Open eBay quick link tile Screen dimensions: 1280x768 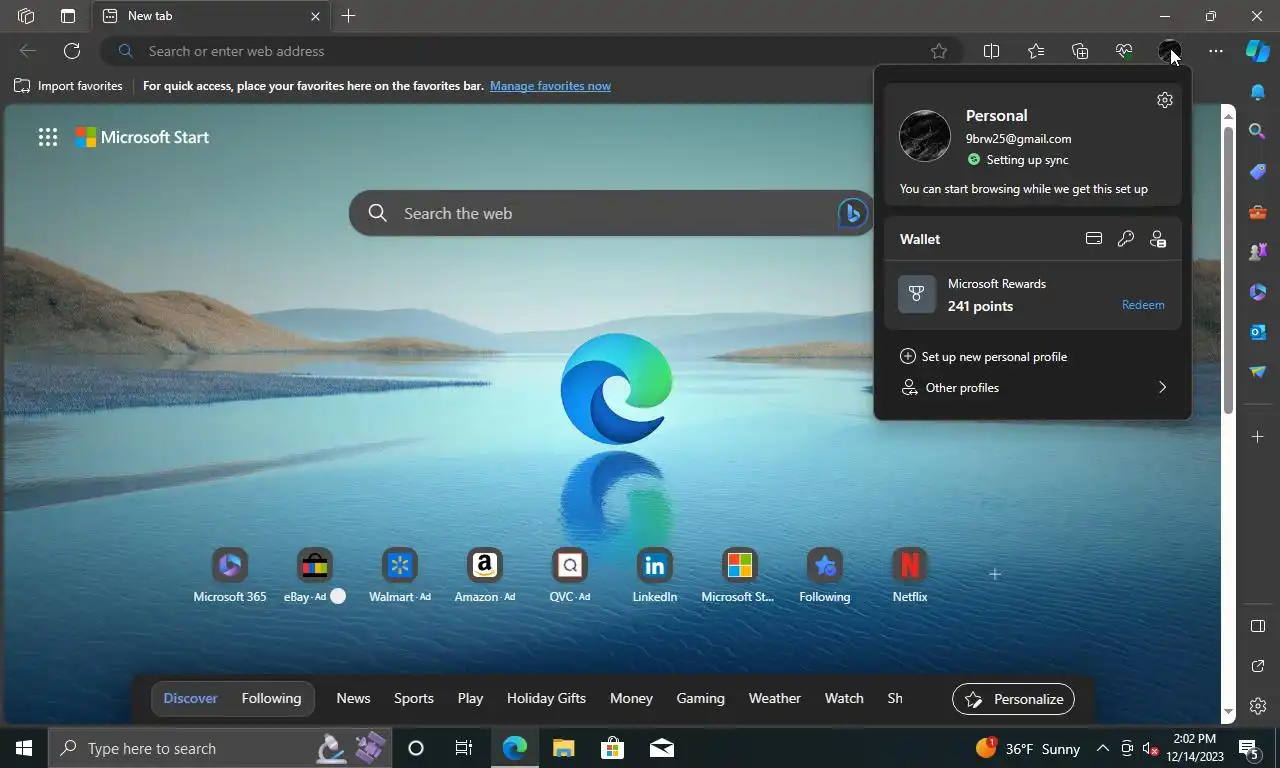[315, 577]
